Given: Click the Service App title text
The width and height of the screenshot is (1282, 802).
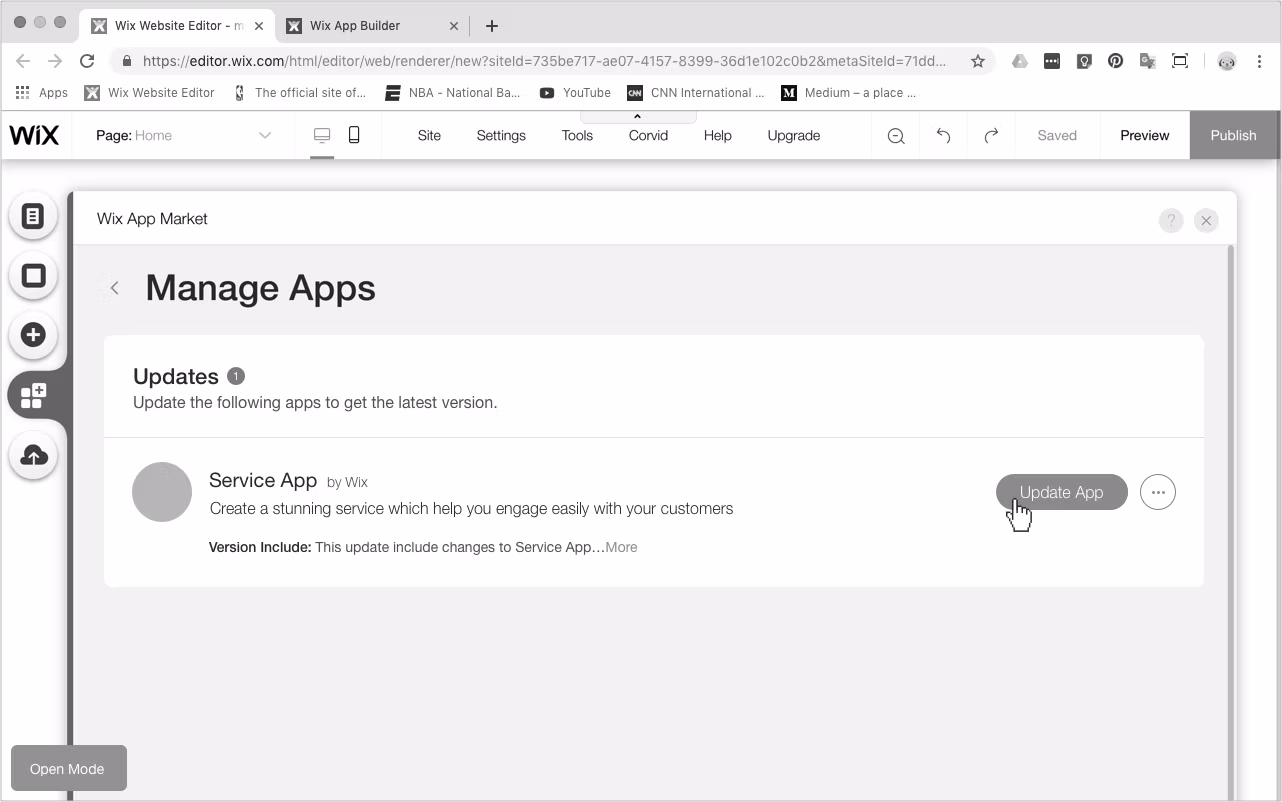Looking at the screenshot, I should [x=263, y=480].
